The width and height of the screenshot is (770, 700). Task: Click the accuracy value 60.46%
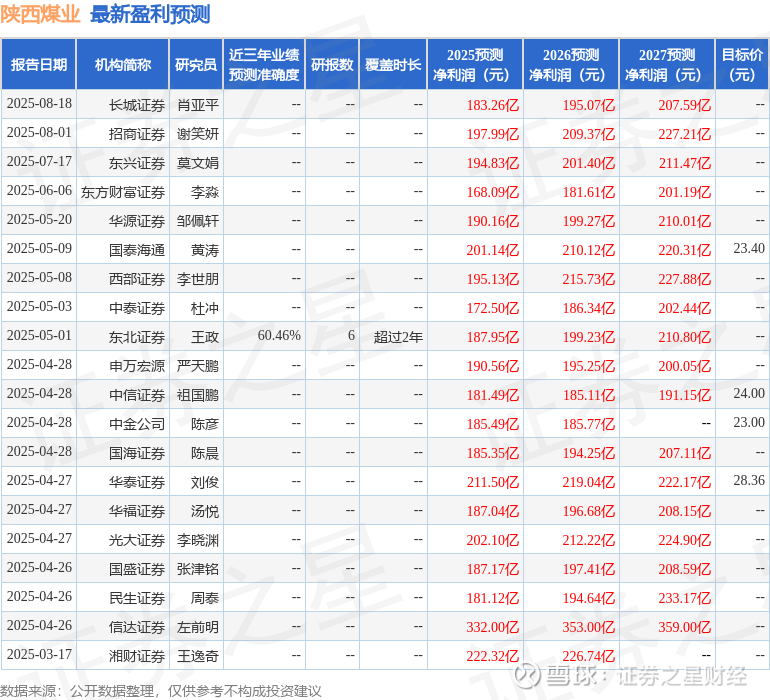(x=279, y=336)
